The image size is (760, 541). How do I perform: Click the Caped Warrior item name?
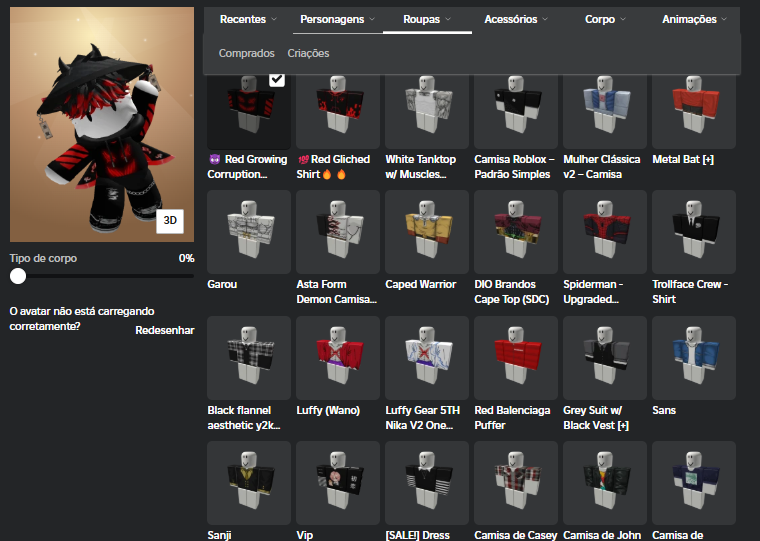pos(421,285)
